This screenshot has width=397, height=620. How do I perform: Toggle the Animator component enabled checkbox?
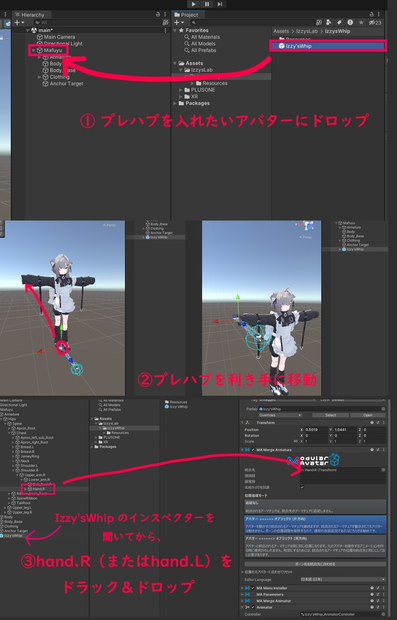tap(253, 607)
